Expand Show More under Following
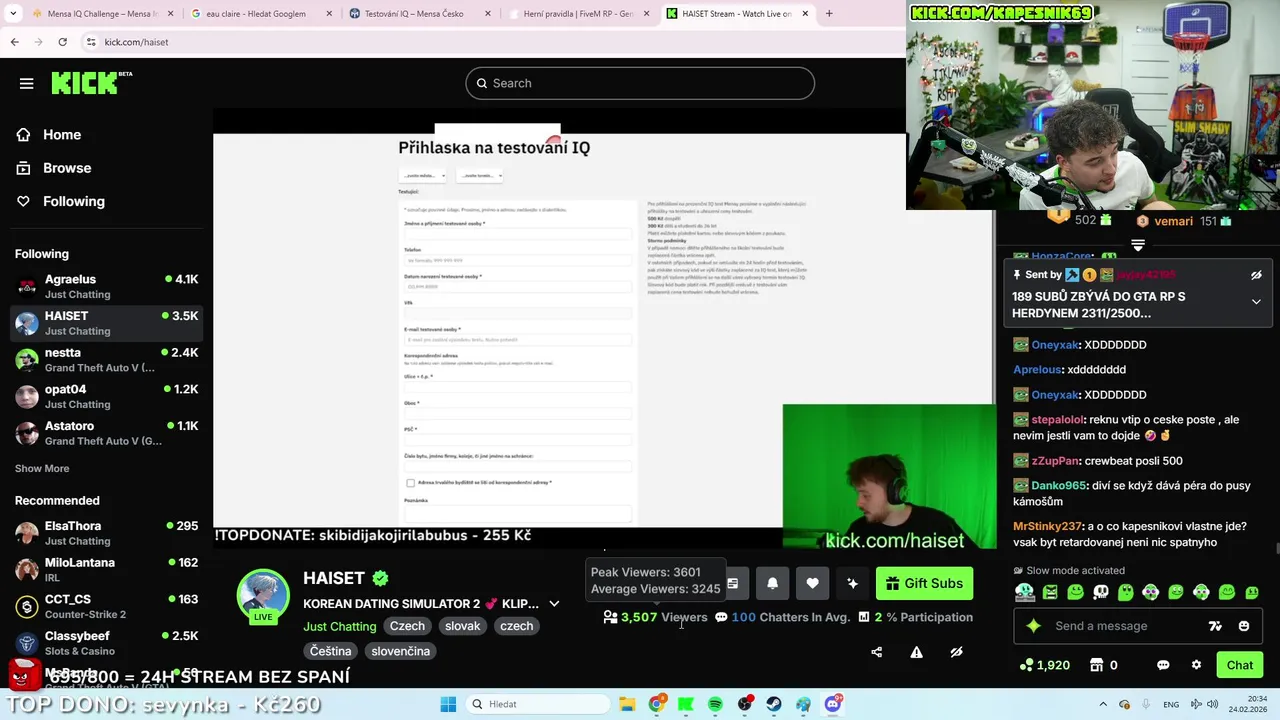The height and width of the screenshot is (720, 1280). coord(42,468)
